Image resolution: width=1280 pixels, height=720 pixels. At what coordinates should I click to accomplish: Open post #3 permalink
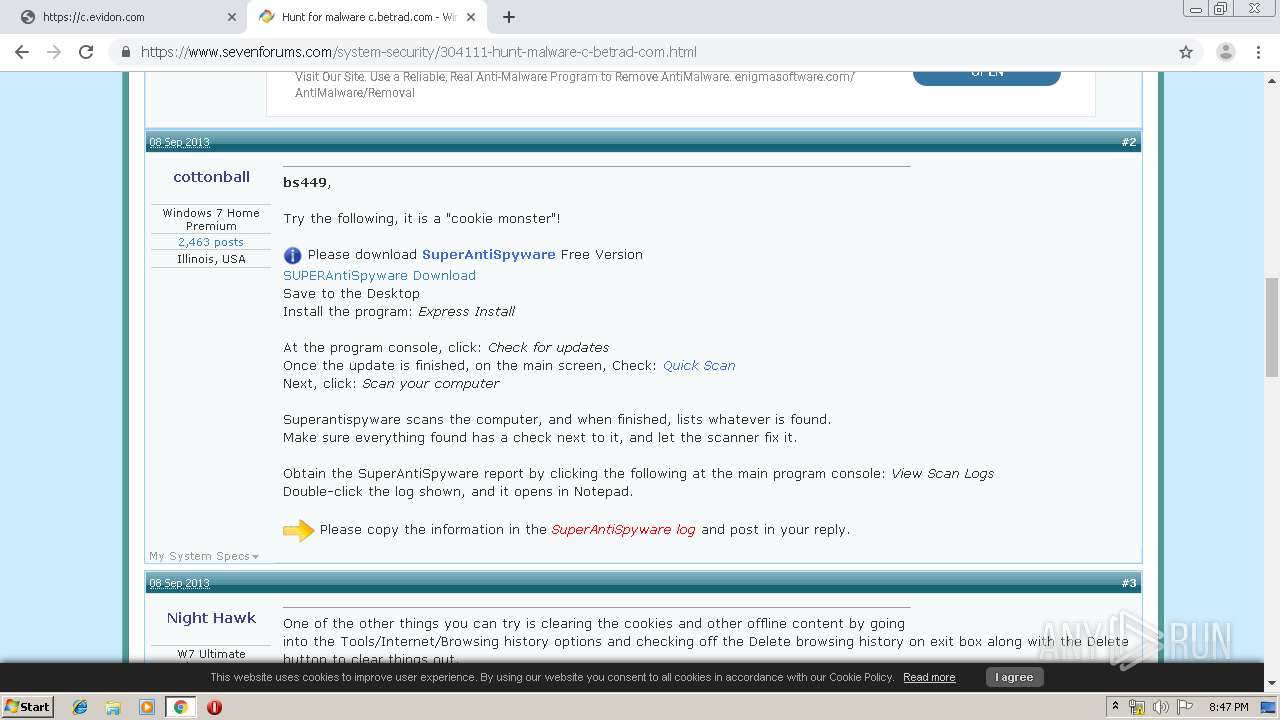[x=1128, y=583]
